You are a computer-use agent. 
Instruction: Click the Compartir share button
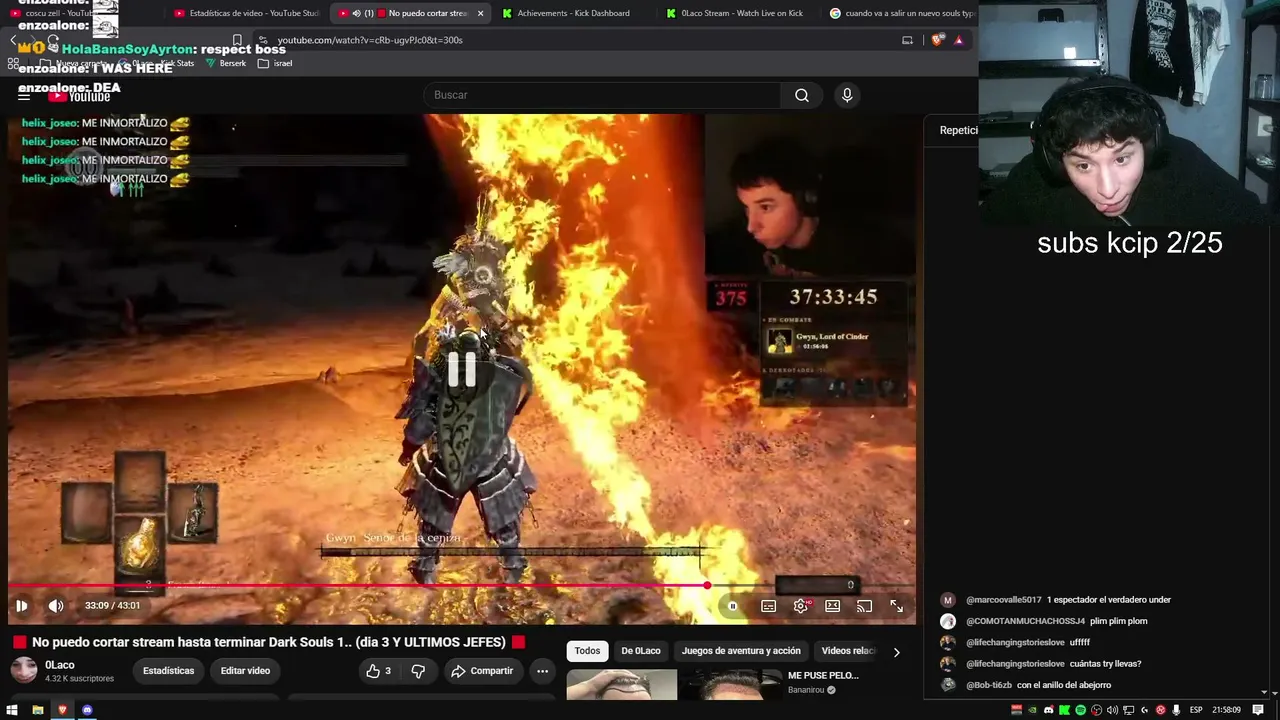481,671
